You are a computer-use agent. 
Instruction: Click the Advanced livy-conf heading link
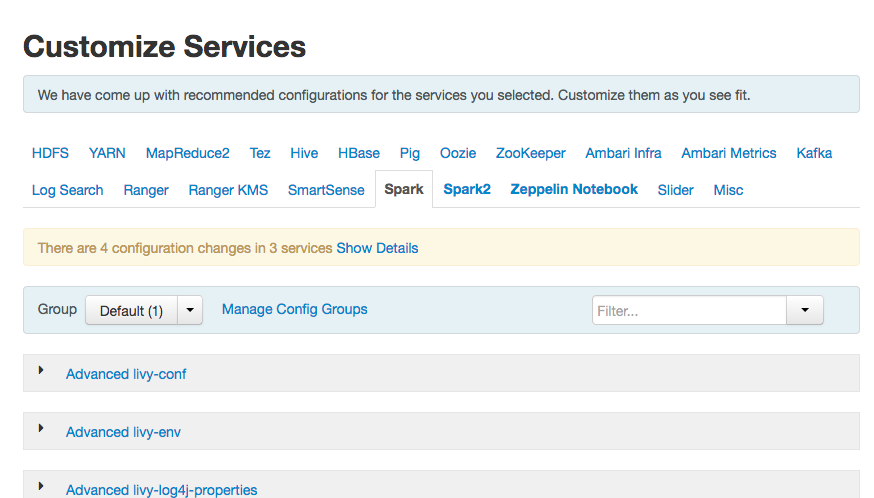click(126, 374)
